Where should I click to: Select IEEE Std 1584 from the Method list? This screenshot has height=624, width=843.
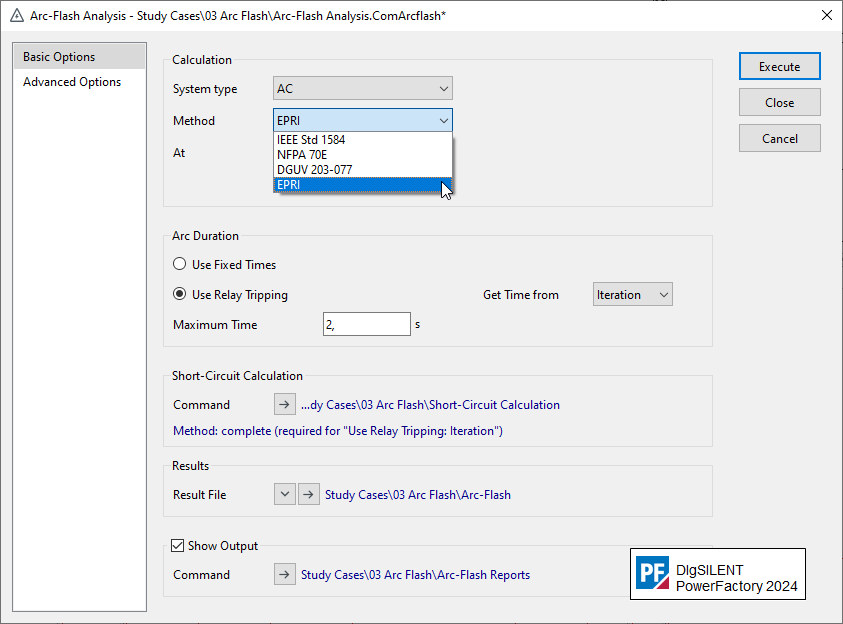click(316, 139)
